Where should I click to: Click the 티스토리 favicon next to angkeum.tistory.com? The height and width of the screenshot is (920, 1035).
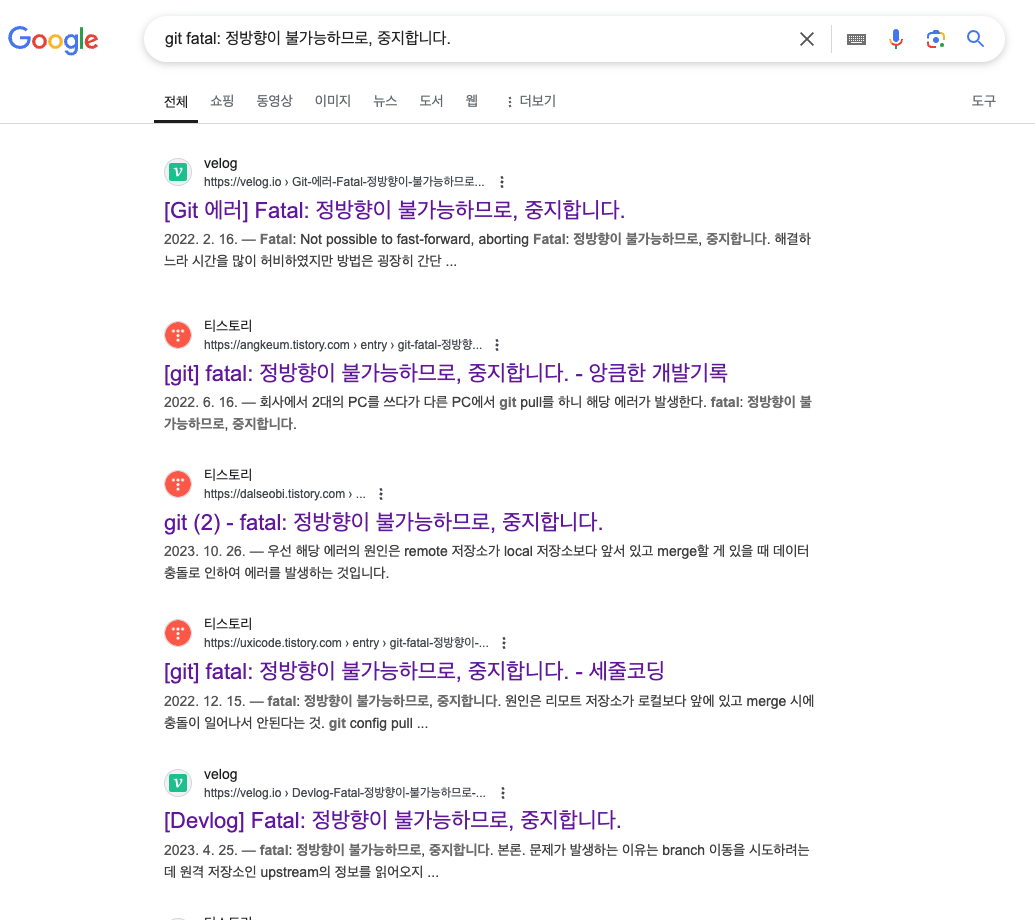click(177, 334)
